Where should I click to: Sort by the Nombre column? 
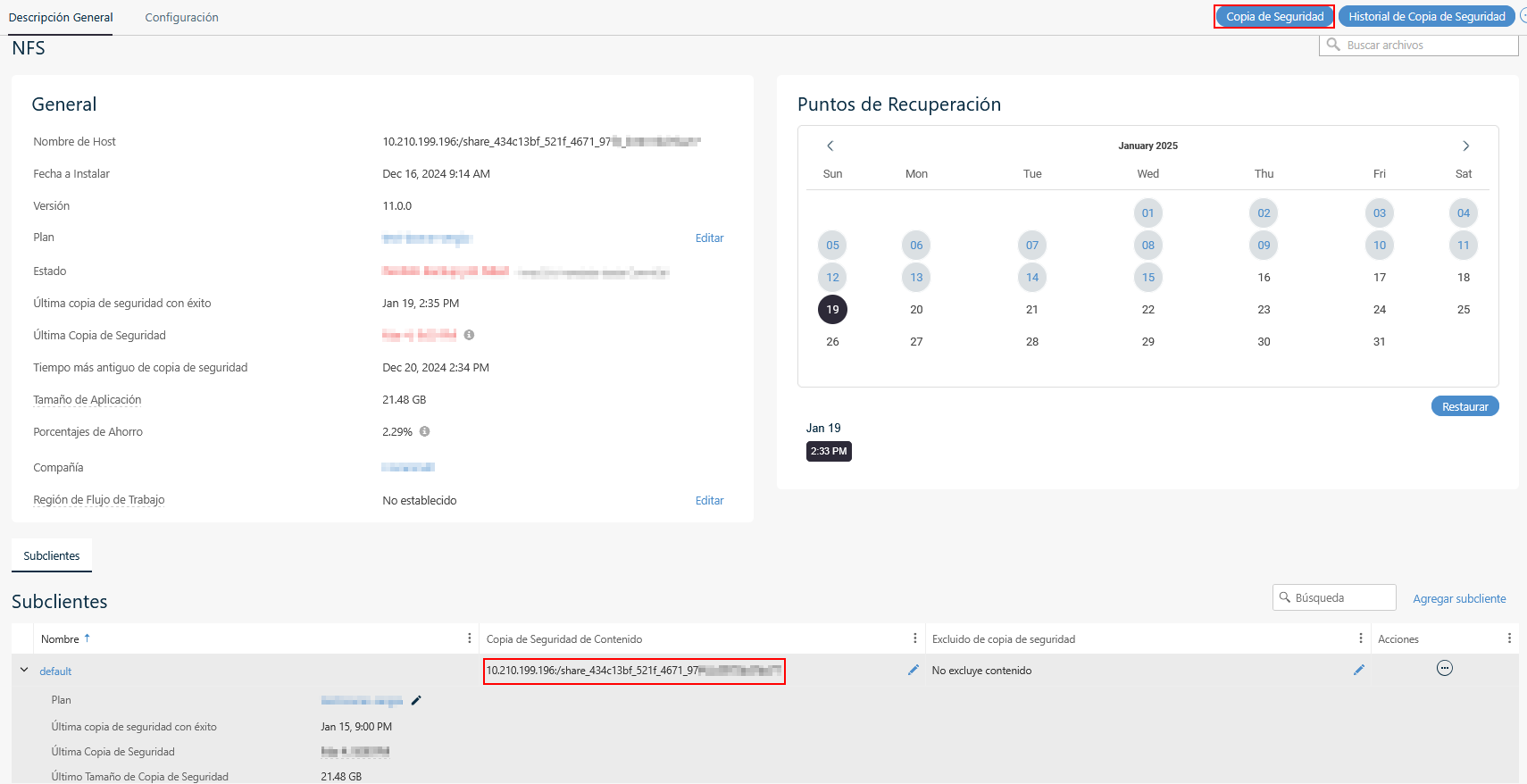click(x=60, y=638)
